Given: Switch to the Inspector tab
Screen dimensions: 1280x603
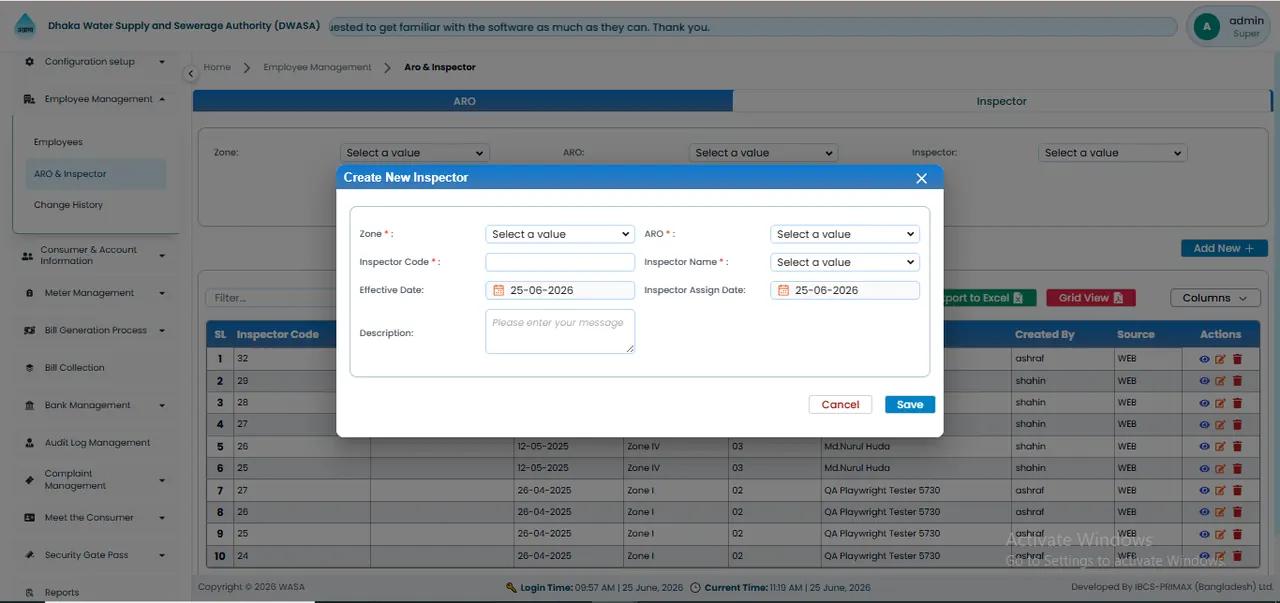Looking at the screenshot, I should [1002, 101].
